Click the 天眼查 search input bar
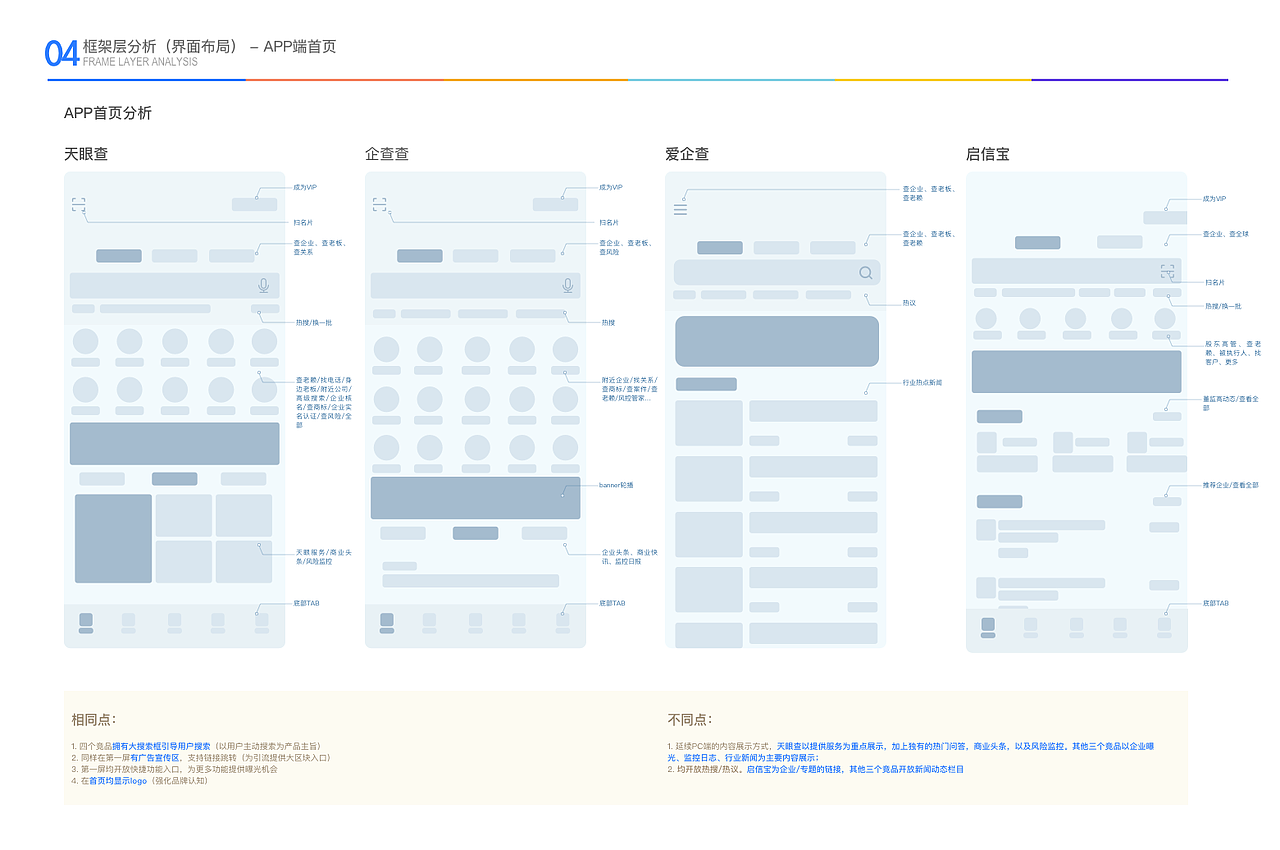Image resolution: width=1280 pixels, height=850 pixels. [175, 286]
